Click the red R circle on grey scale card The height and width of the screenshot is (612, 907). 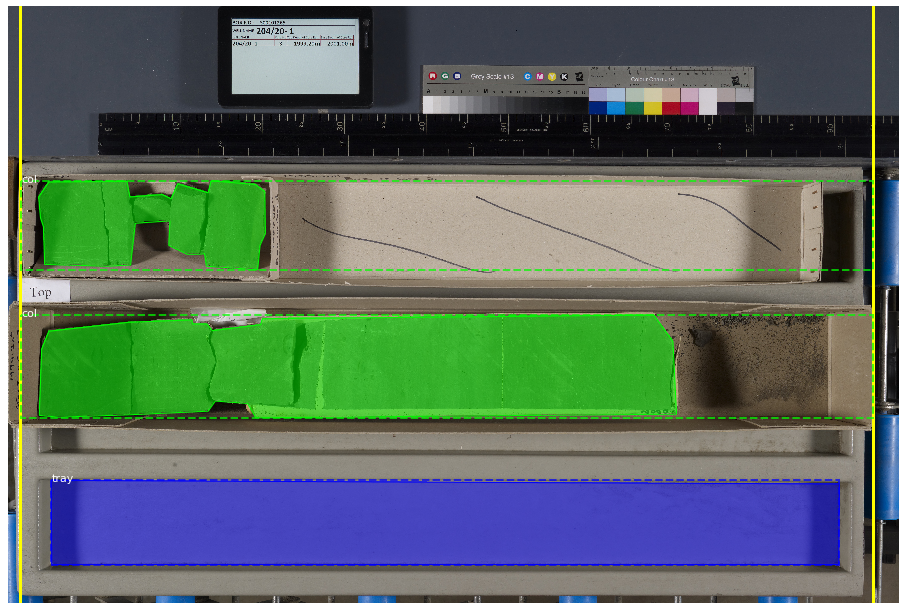click(432, 76)
